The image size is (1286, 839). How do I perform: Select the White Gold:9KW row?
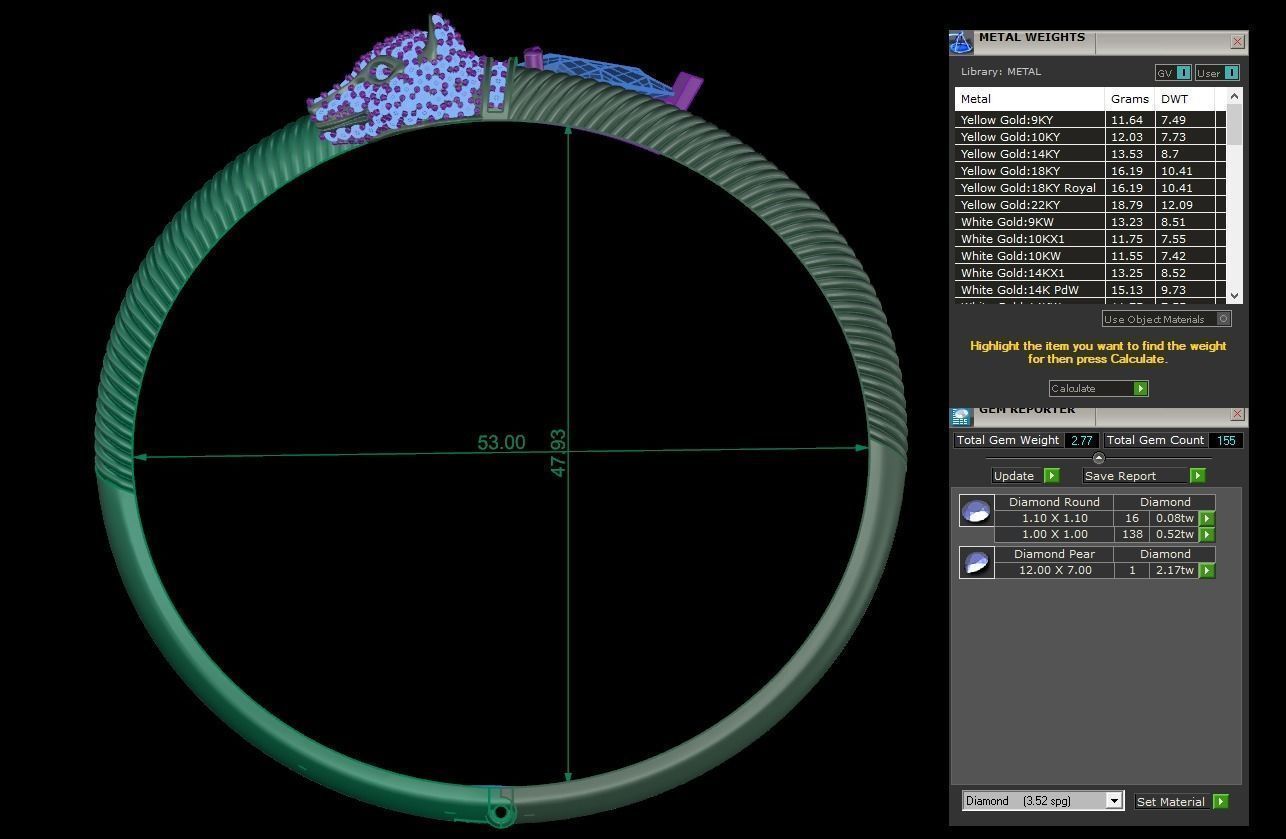tap(1090, 222)
